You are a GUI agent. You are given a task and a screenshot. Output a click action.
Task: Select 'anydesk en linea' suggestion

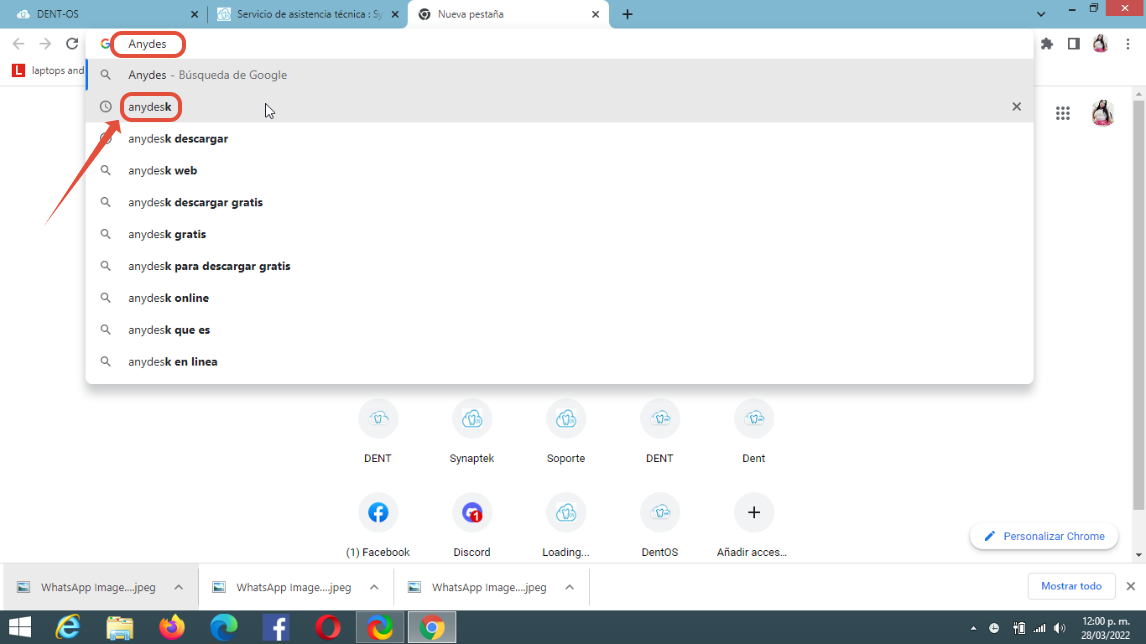point(560,362)
